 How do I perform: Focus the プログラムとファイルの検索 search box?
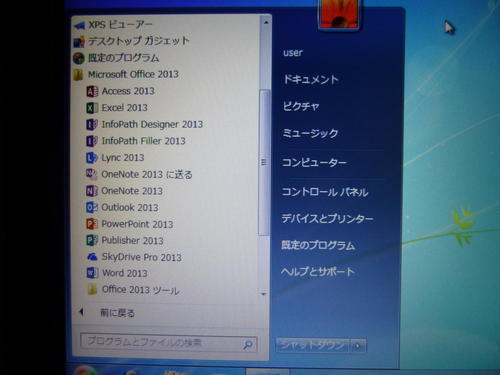pyautogui.click(x=168, y=343)
